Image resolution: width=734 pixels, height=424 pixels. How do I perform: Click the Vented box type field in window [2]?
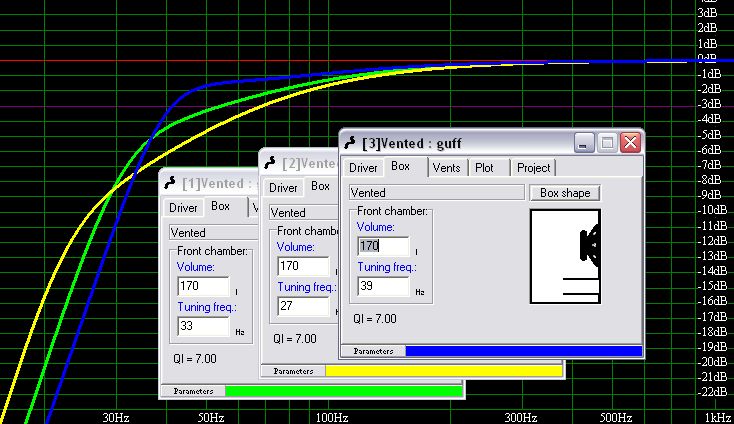(304, 213)
